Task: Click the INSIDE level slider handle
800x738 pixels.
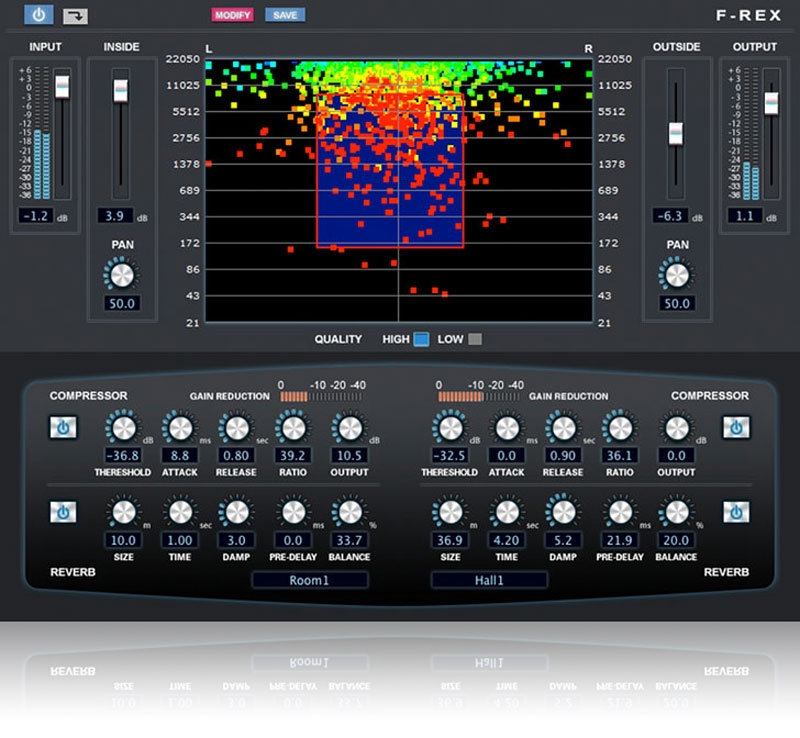Action: [121, 89]
